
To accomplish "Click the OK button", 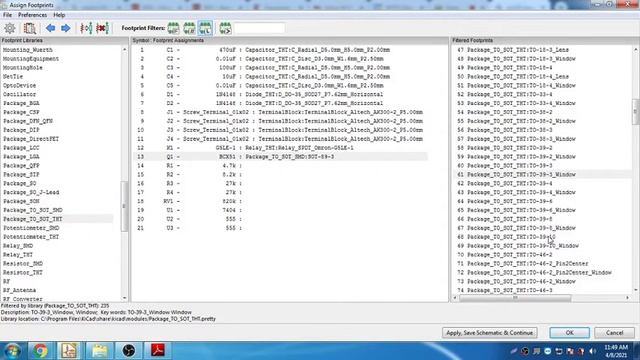I will click(x=569, y=333).
